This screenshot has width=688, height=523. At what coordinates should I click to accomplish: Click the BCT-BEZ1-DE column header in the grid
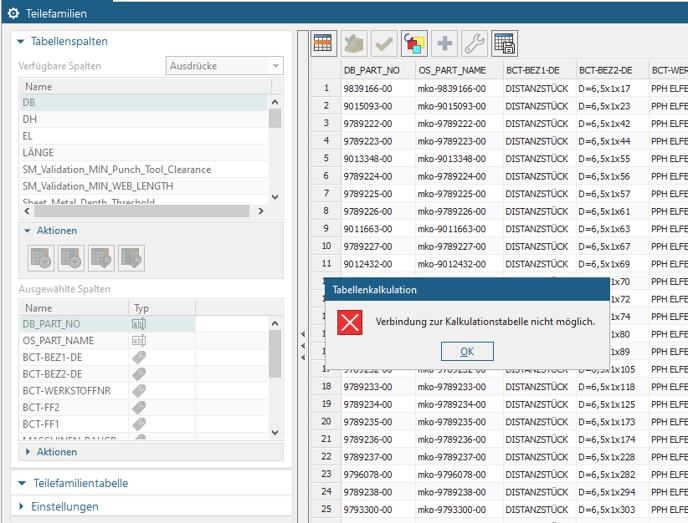540,70
